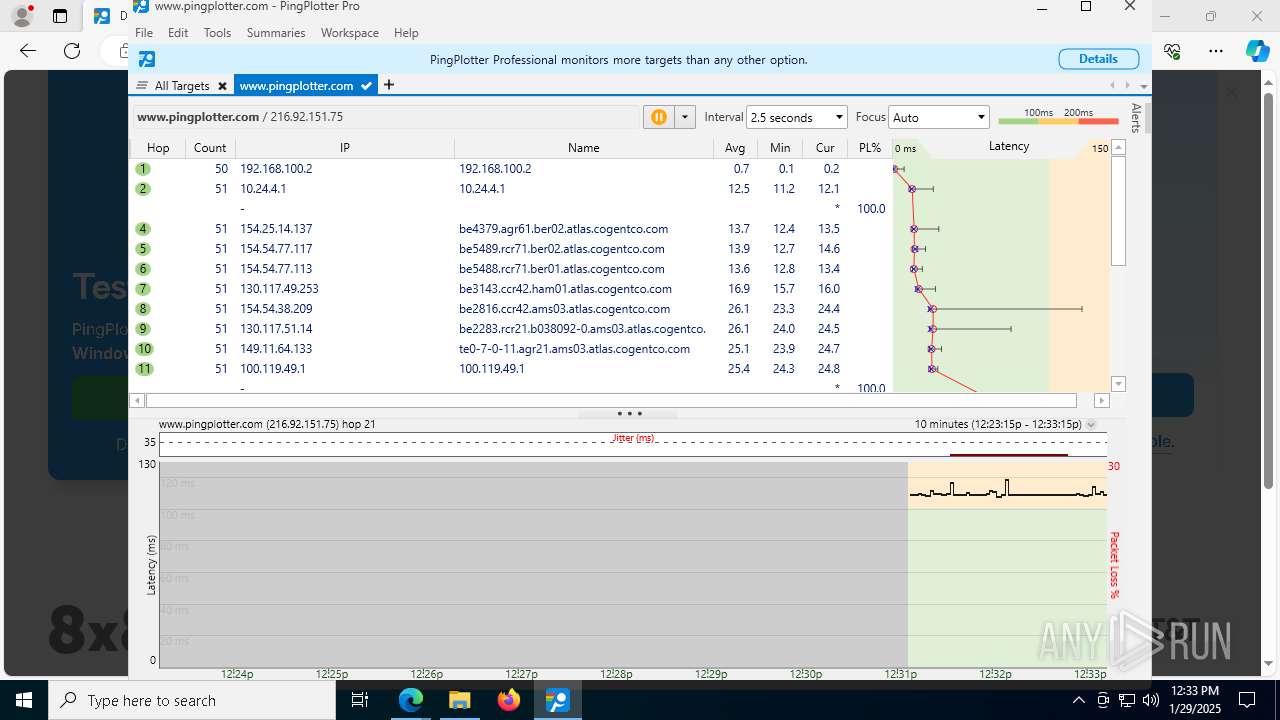
Task: Select the hop 9 green circle
Action: [x=144, y=329]
